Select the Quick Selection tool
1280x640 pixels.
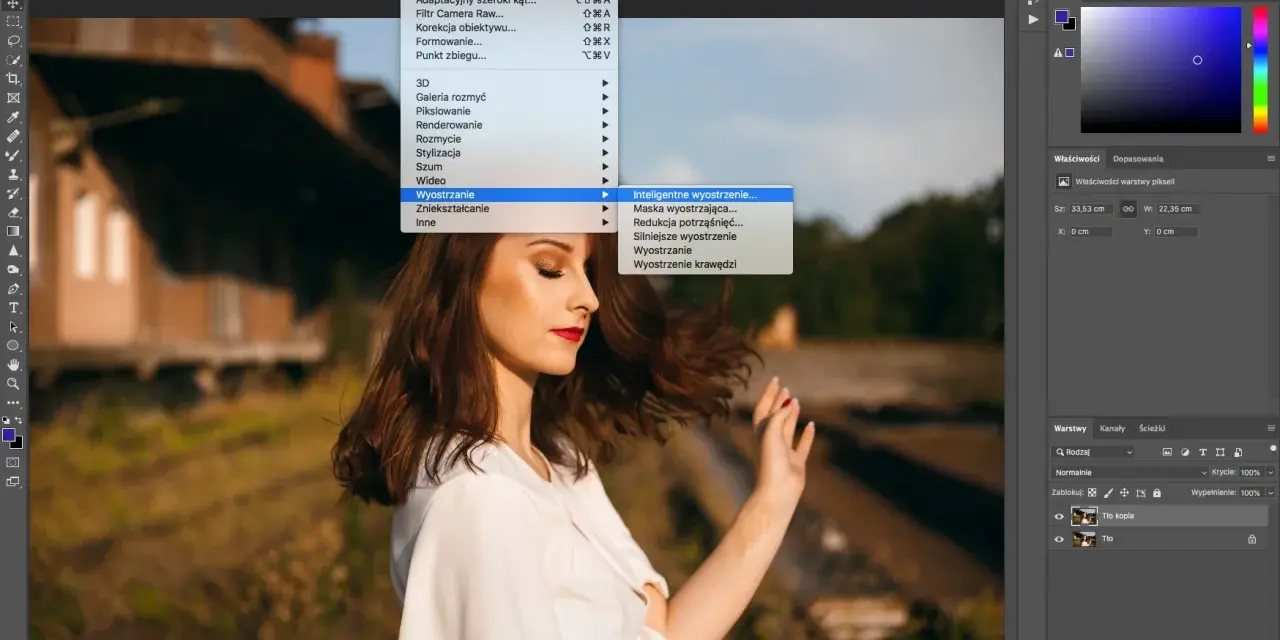tap(13, 60)
